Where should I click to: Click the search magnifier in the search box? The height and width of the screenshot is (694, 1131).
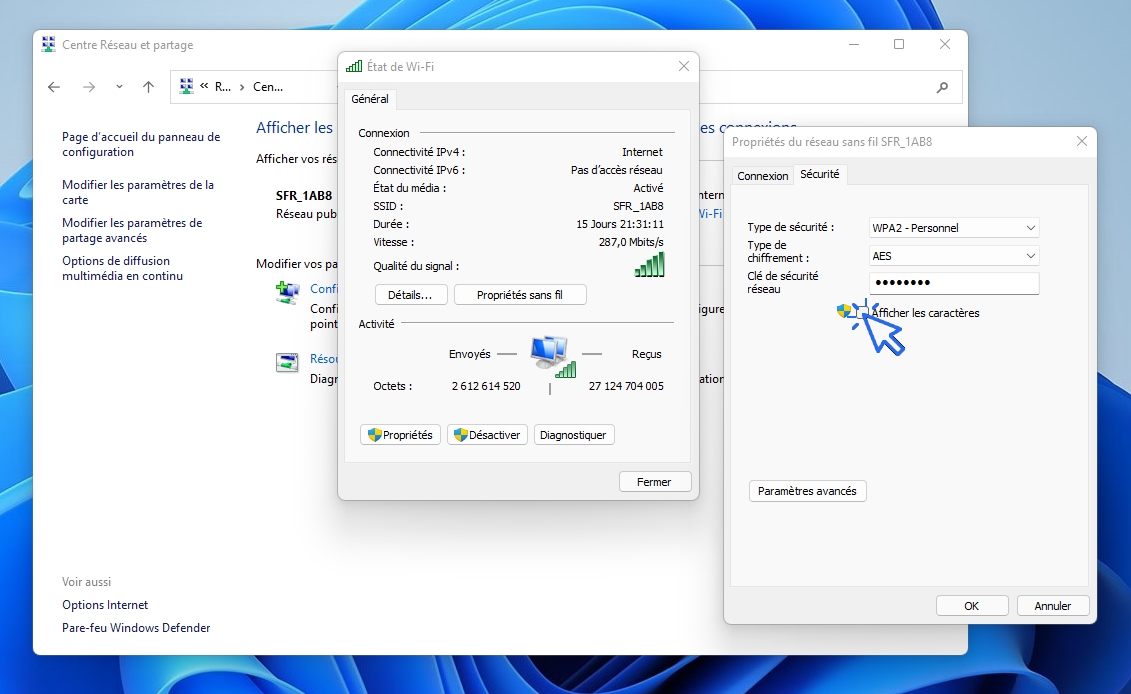(x=941, y=87)
